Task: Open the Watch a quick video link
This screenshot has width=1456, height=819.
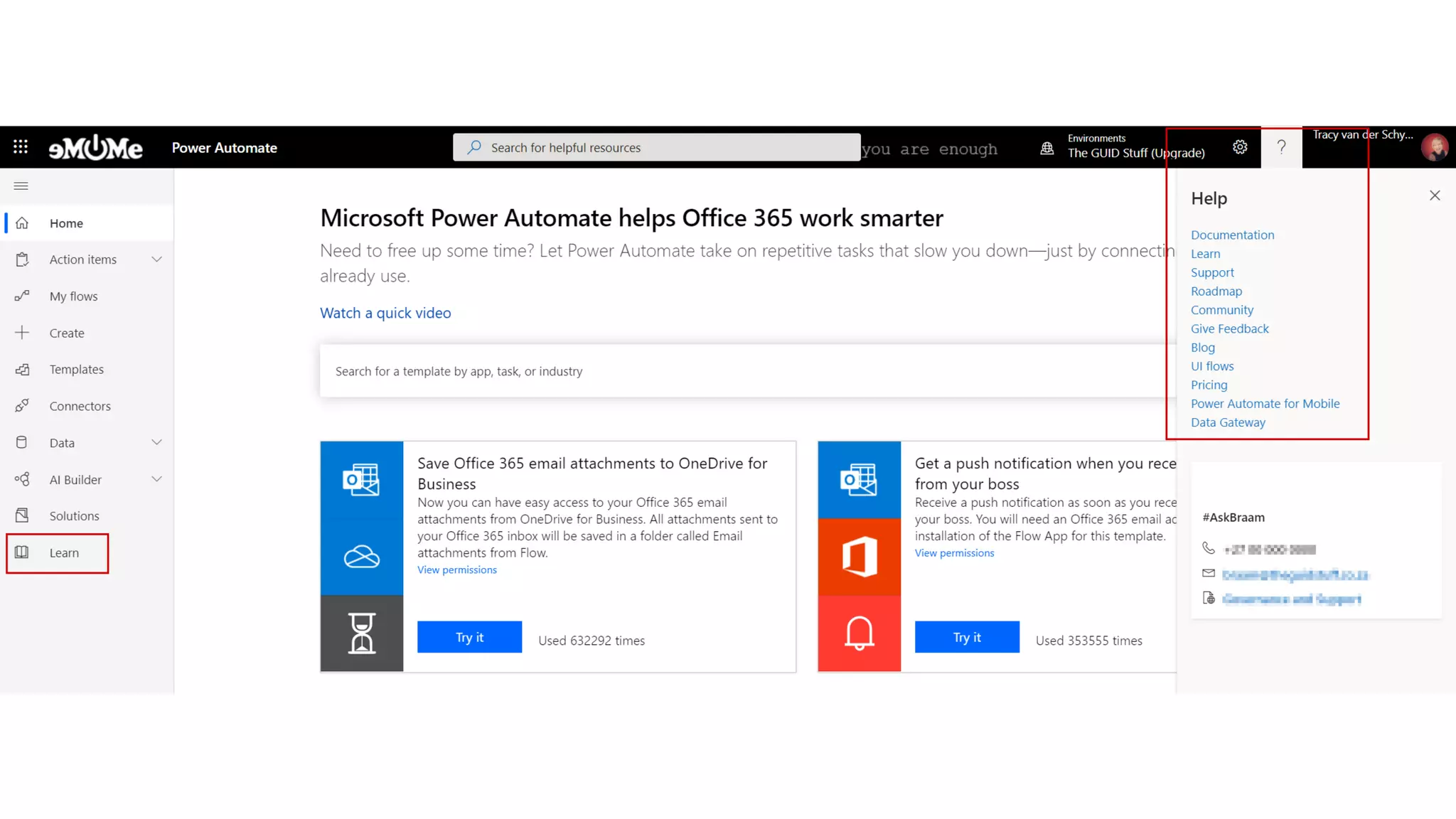Action: click(385, 313)
